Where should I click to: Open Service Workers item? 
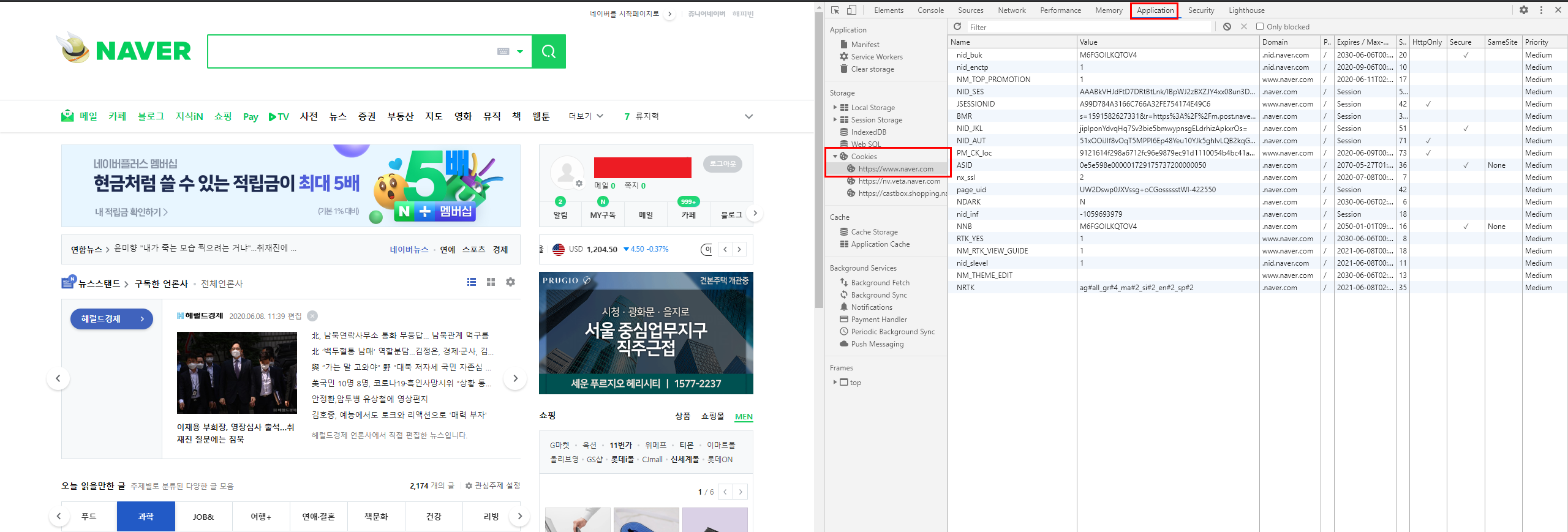pos(876,56)
